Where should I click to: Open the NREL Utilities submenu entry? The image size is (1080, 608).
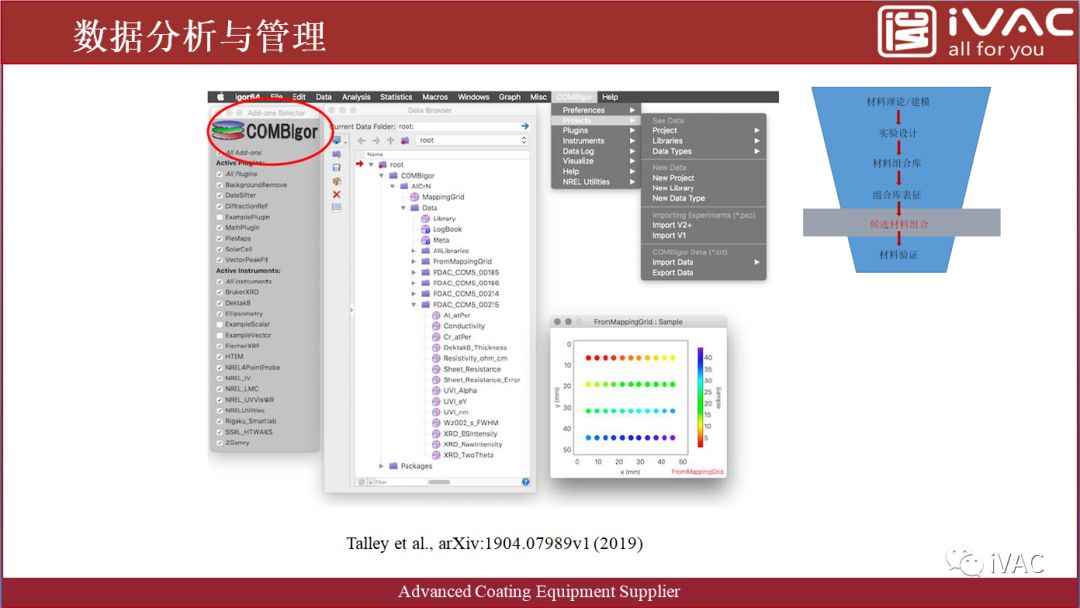tap(596, 182)
